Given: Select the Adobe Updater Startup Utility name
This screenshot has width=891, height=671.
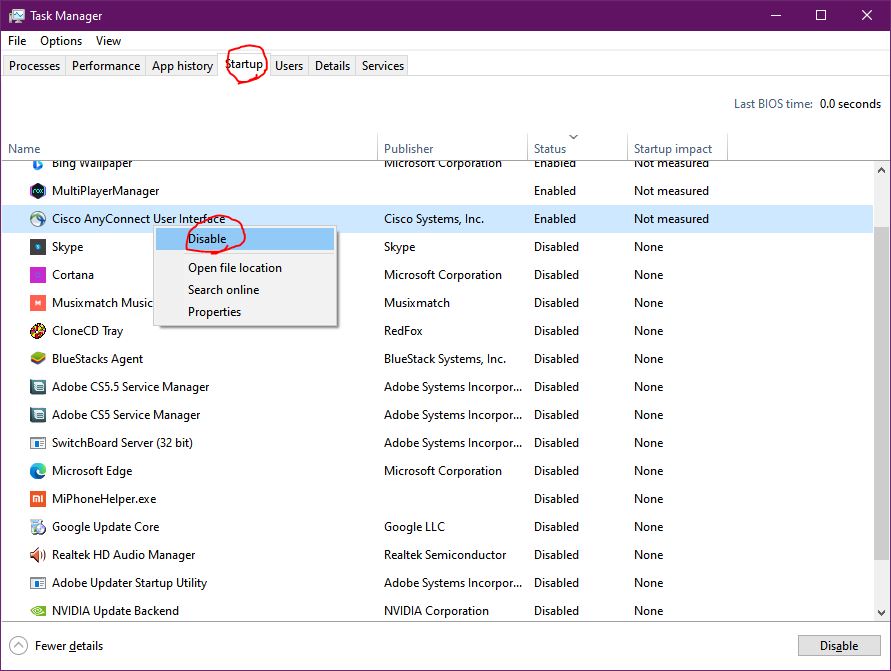Looking at the screenshot, I should point(130,583).
